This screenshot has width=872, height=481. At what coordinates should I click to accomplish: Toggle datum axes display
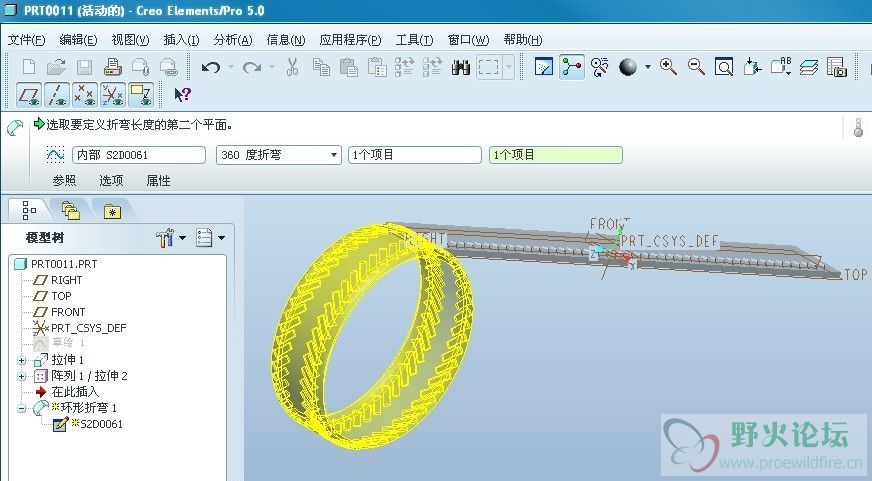click(57, 95)
